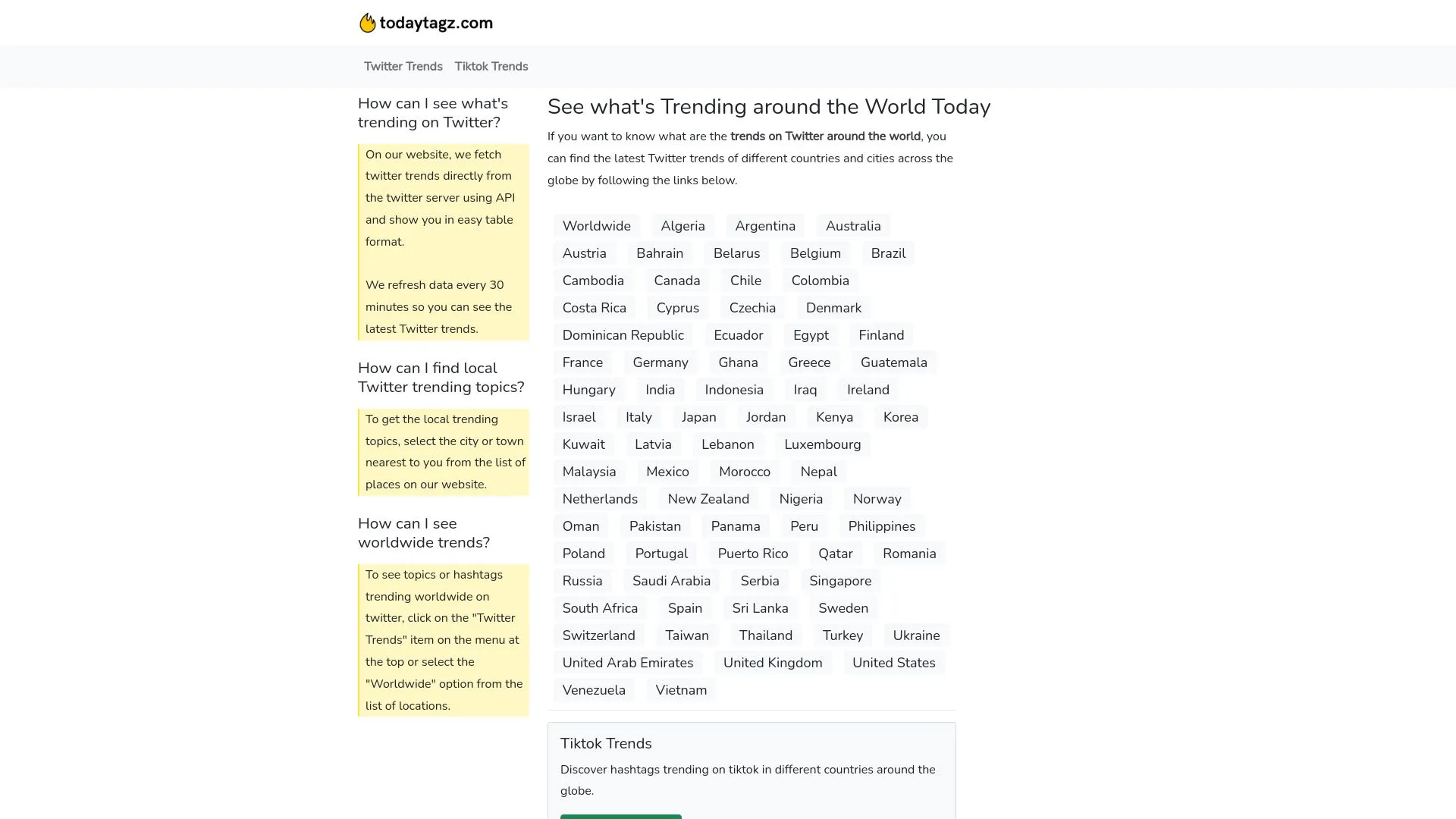Click the Luxembourg country tag

tap(822, 444)
